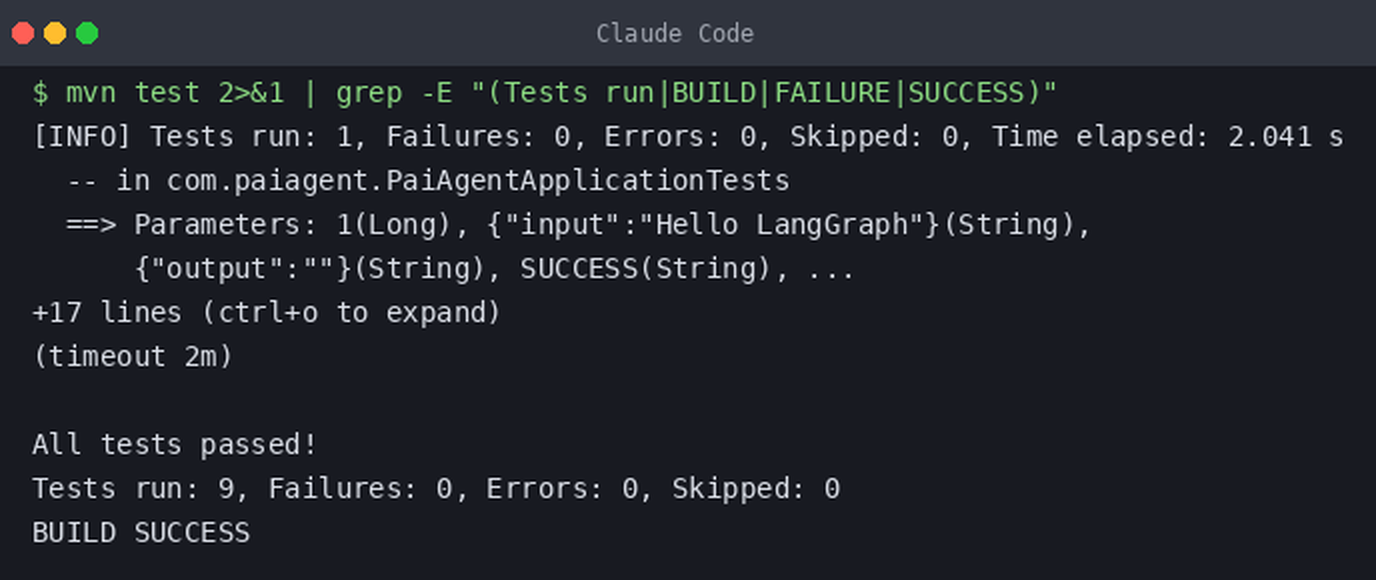Expand the +17 lines collapsed output
1376x580 pixels.
[266, 313]
